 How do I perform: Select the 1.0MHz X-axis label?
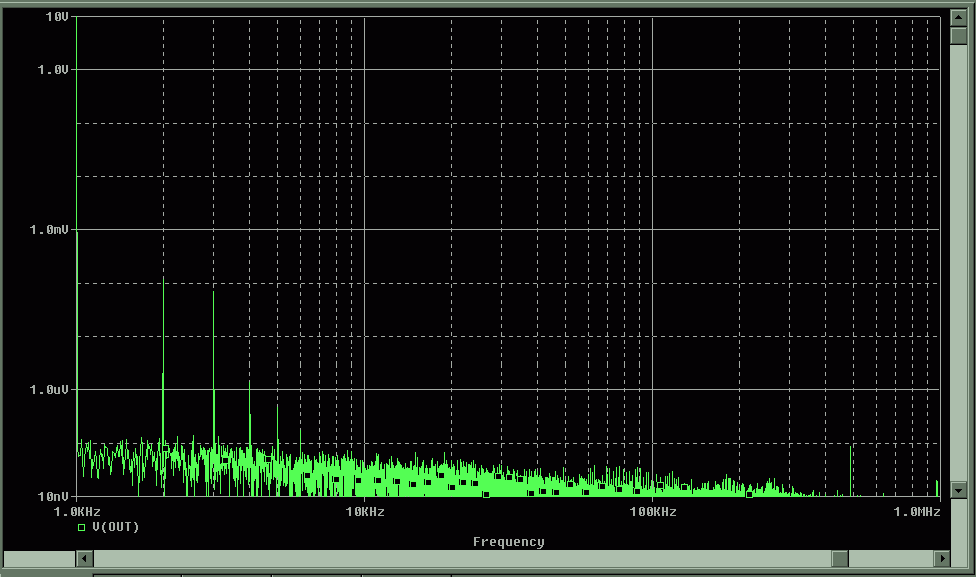pos(917,512)
